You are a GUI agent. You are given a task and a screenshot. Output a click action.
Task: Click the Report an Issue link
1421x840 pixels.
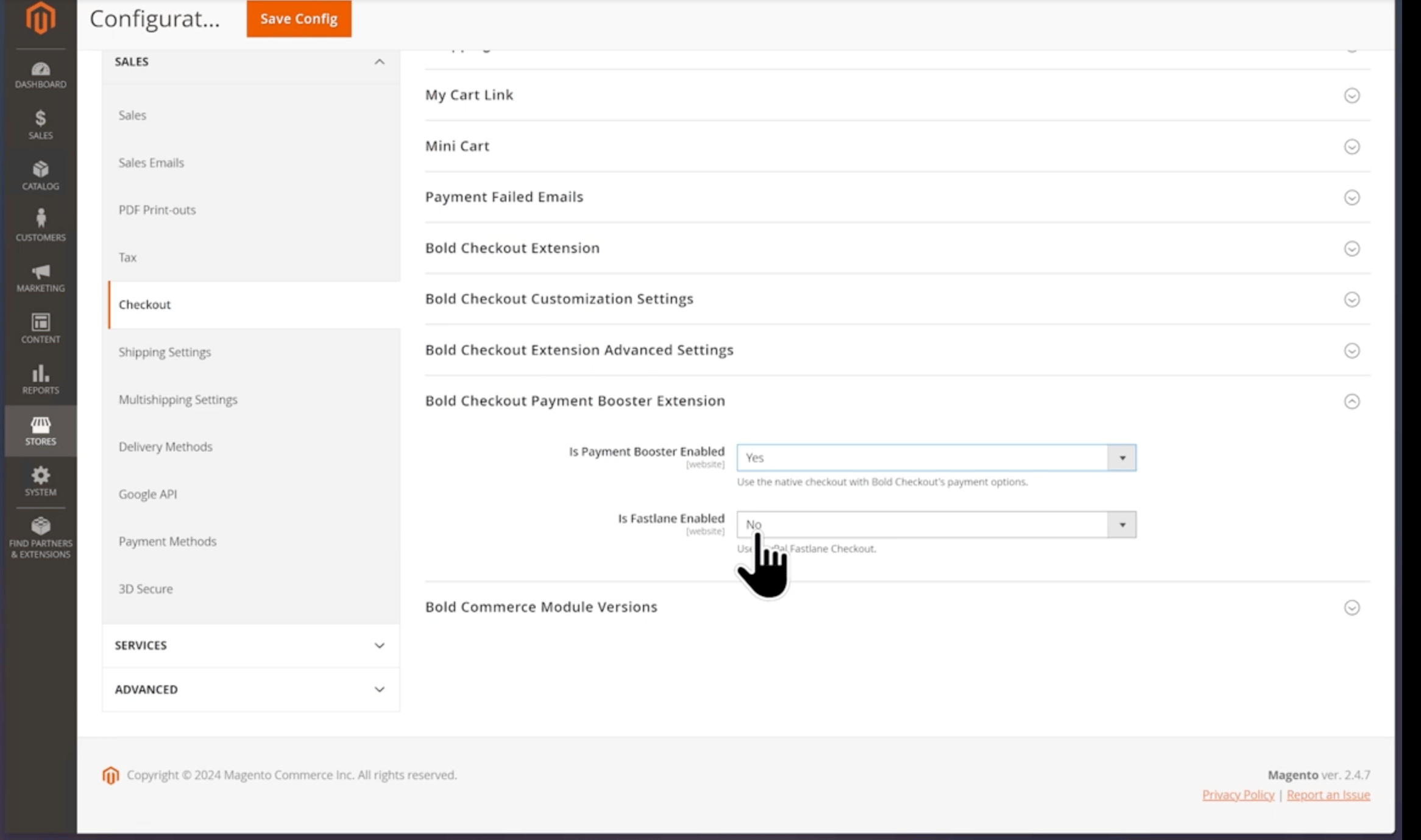click(1328, 795)
